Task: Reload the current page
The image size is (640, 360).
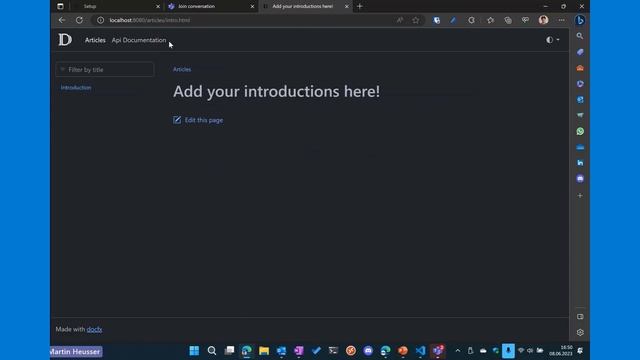Action: point(79,20)
